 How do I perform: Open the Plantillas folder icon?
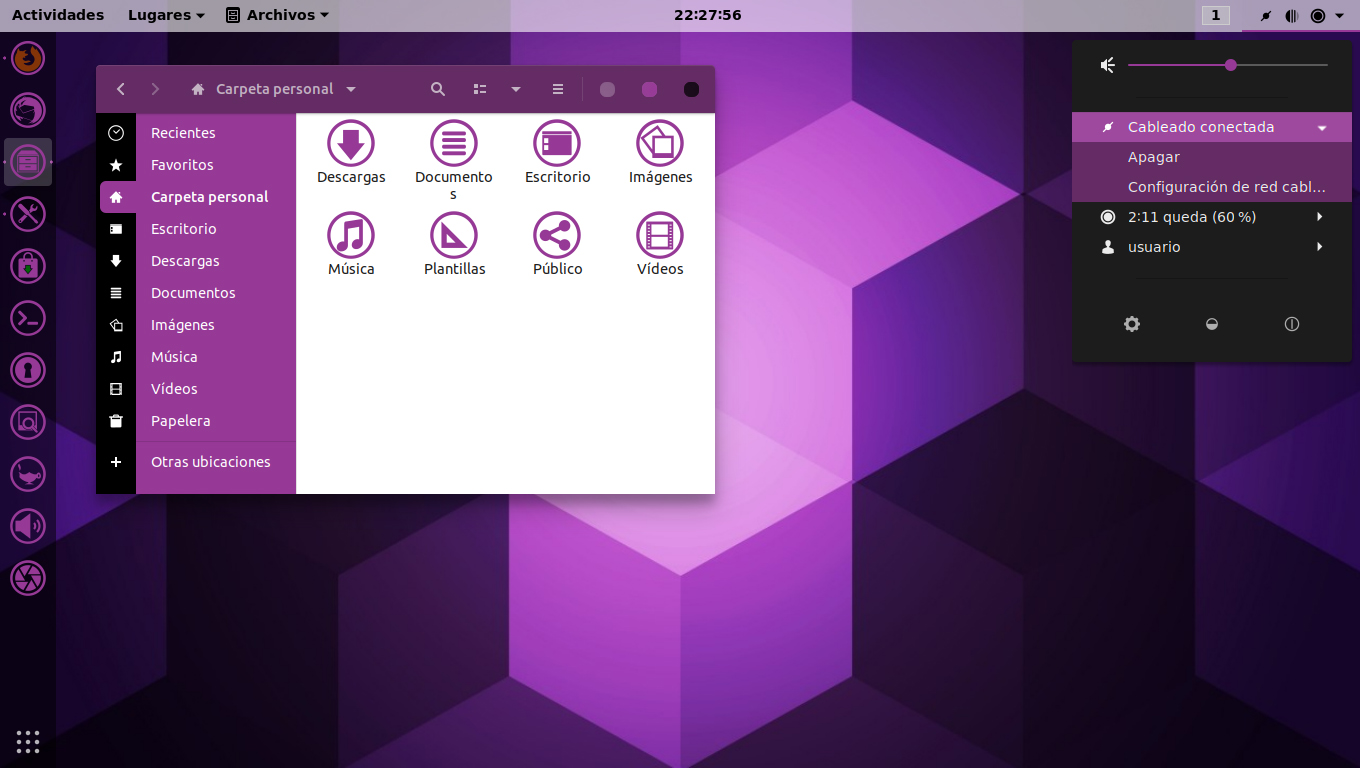coord(454,236)
